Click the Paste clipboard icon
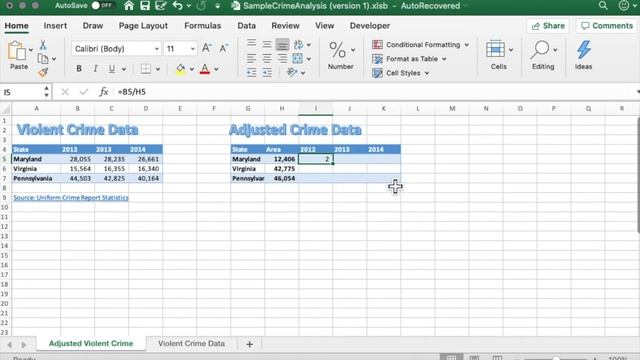Screen dimensions: 640x360 click(x=17, y=51)
